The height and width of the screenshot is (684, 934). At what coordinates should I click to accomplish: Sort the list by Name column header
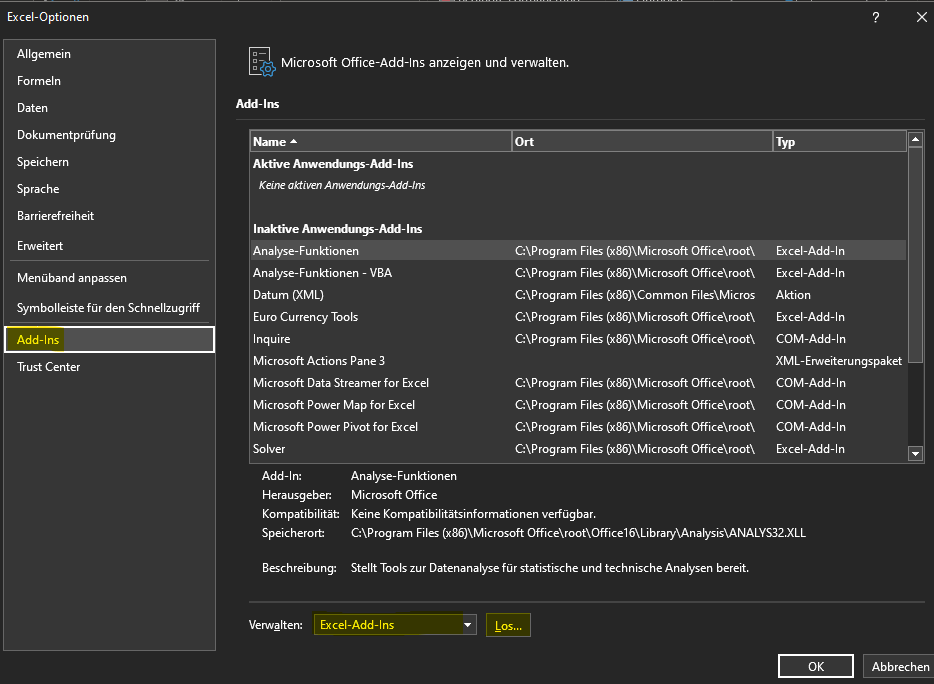point(381,142)
